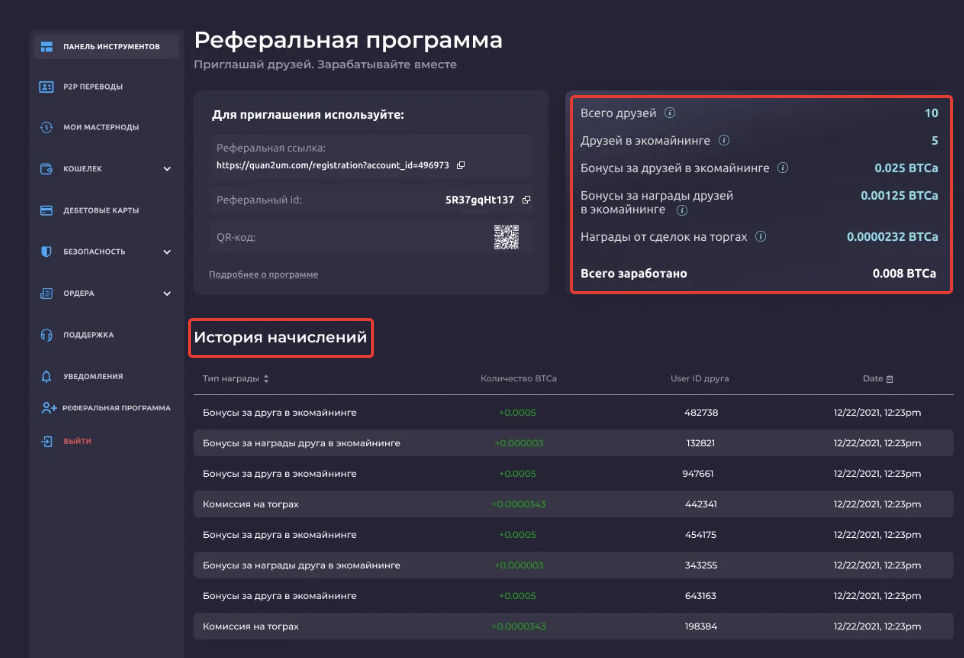Sort by Тип награды using sort arrows
964x658 pixels.
266,379
